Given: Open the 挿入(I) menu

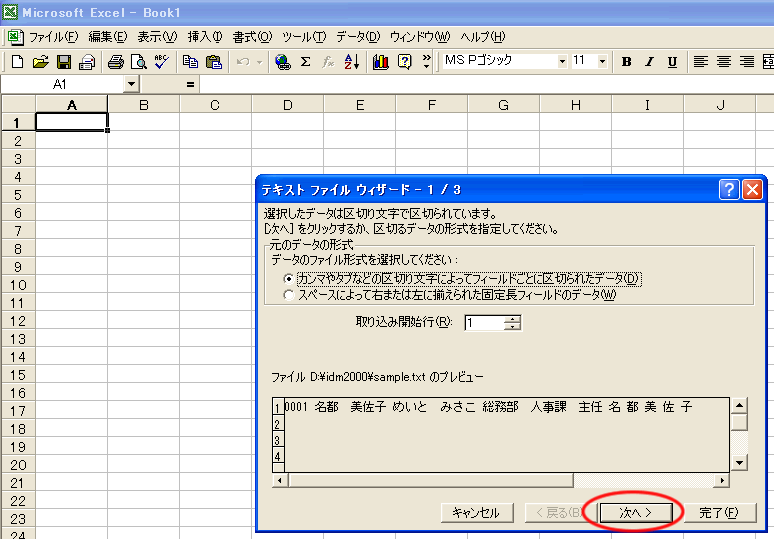Looking at the screenshot, I should (205, 37).
